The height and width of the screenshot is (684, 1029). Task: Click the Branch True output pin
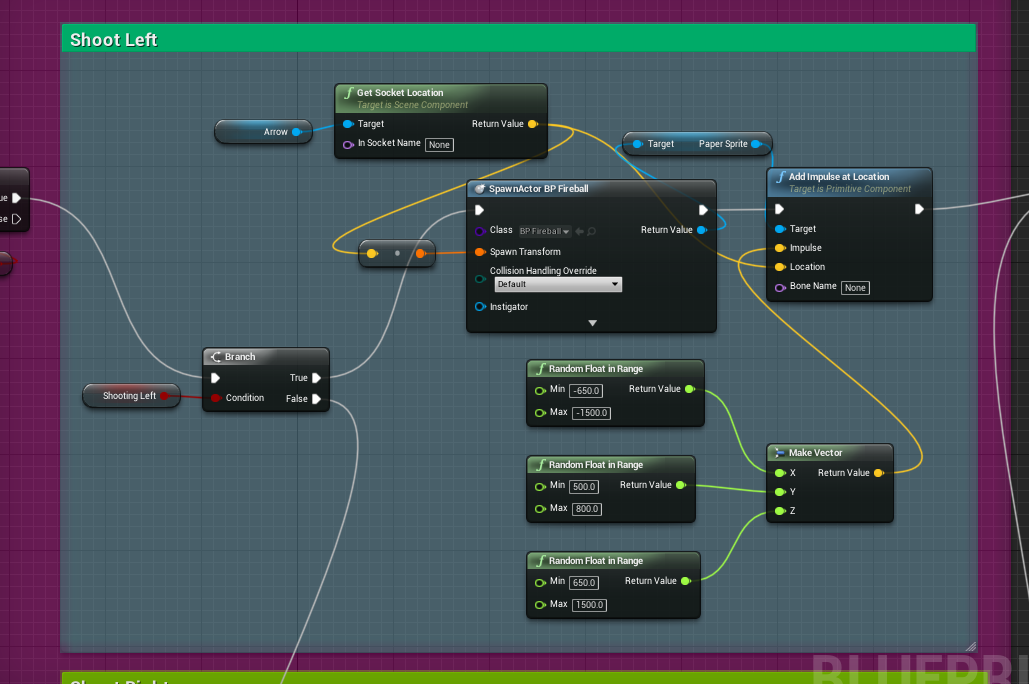pos(316,378)
